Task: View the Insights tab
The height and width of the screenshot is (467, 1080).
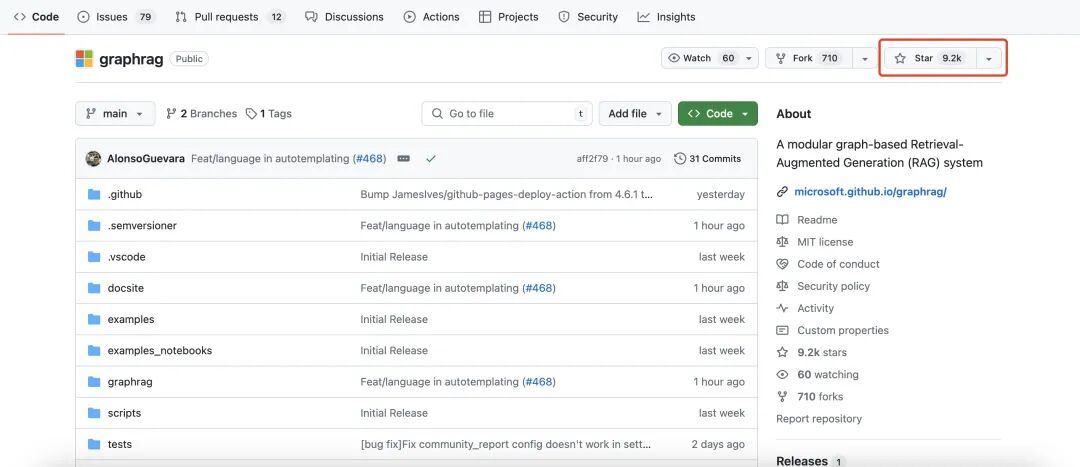Action: [666, 17]
